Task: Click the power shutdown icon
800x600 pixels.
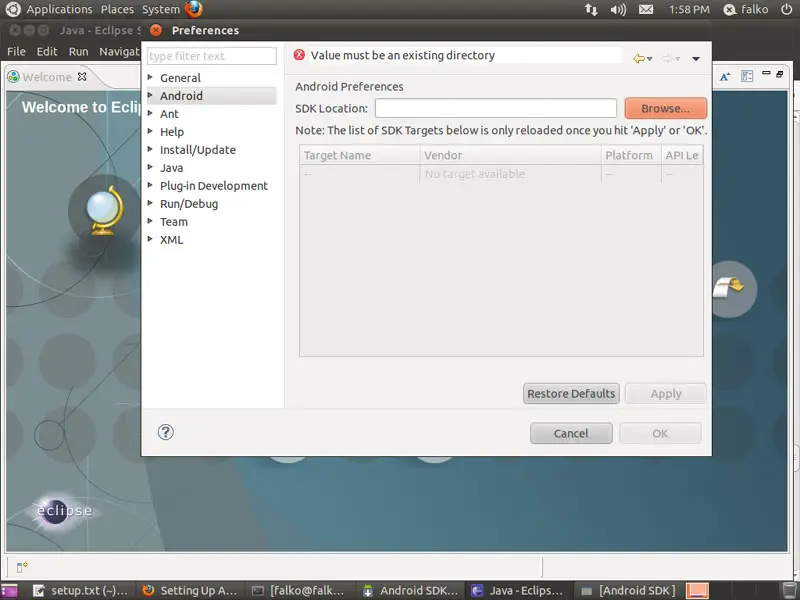Action: 787,9
